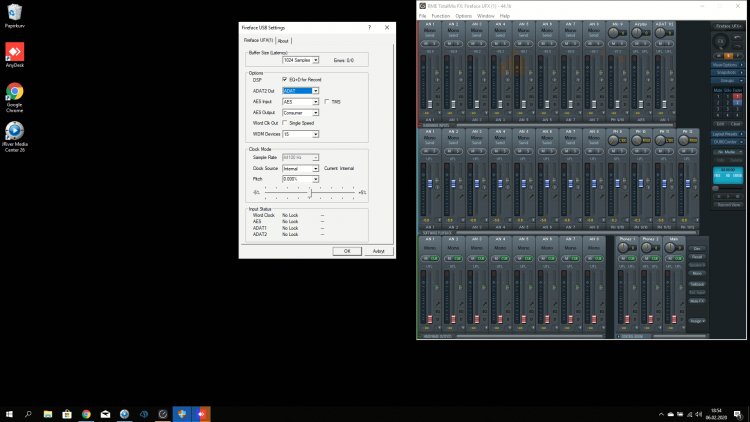Open the Function menu in TotalMix
Viewport: 750px width, 422px height.
pyautogui.click(x=441, y=16)
